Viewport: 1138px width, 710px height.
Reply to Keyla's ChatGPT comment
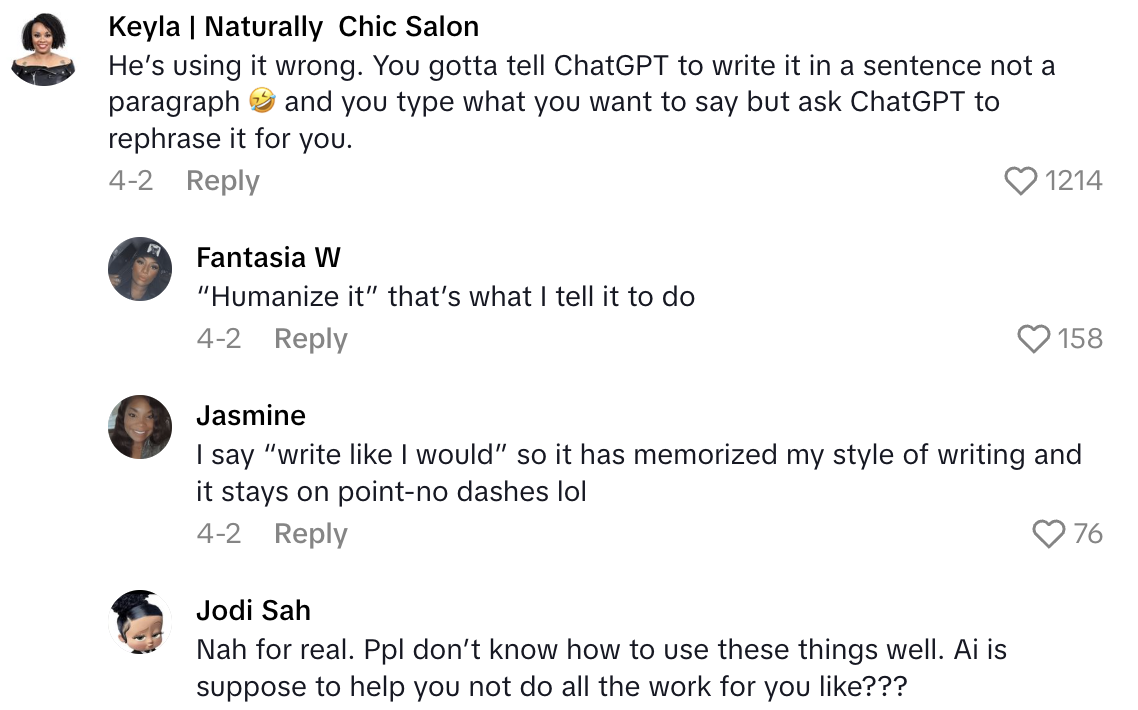click(x=222, y=181)
